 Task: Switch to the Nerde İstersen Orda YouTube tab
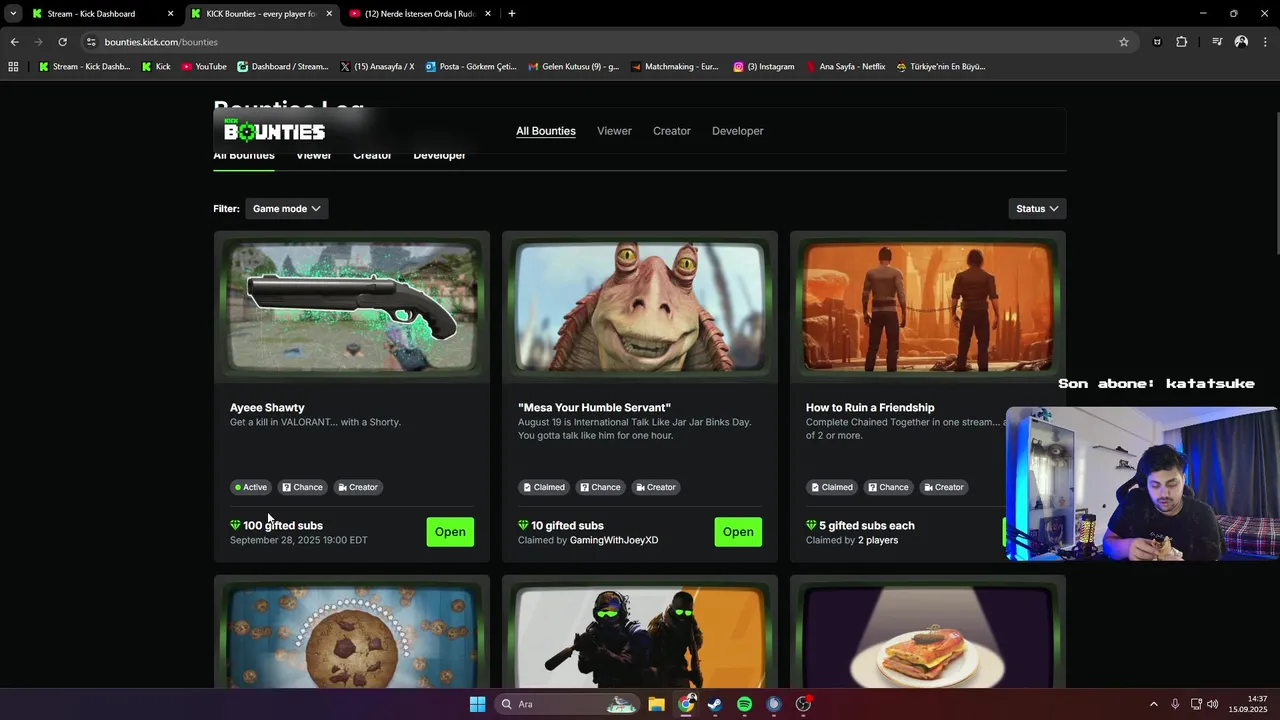click(x=420, y=14)
